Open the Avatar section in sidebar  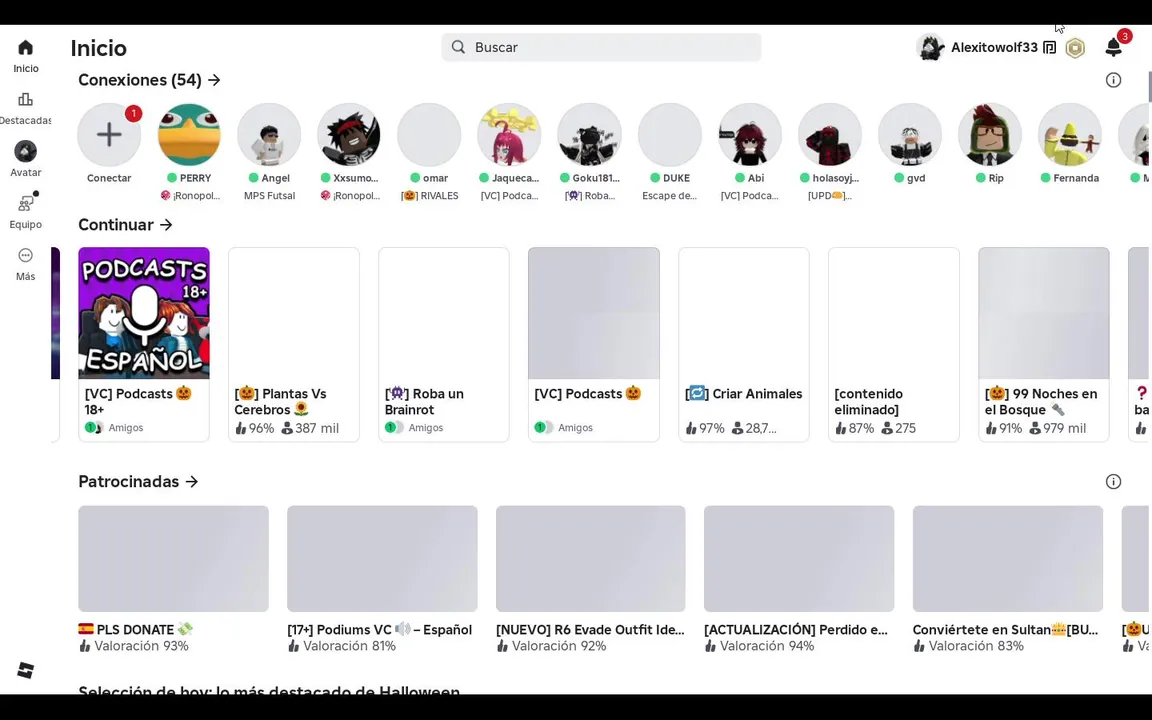(25, 151)
